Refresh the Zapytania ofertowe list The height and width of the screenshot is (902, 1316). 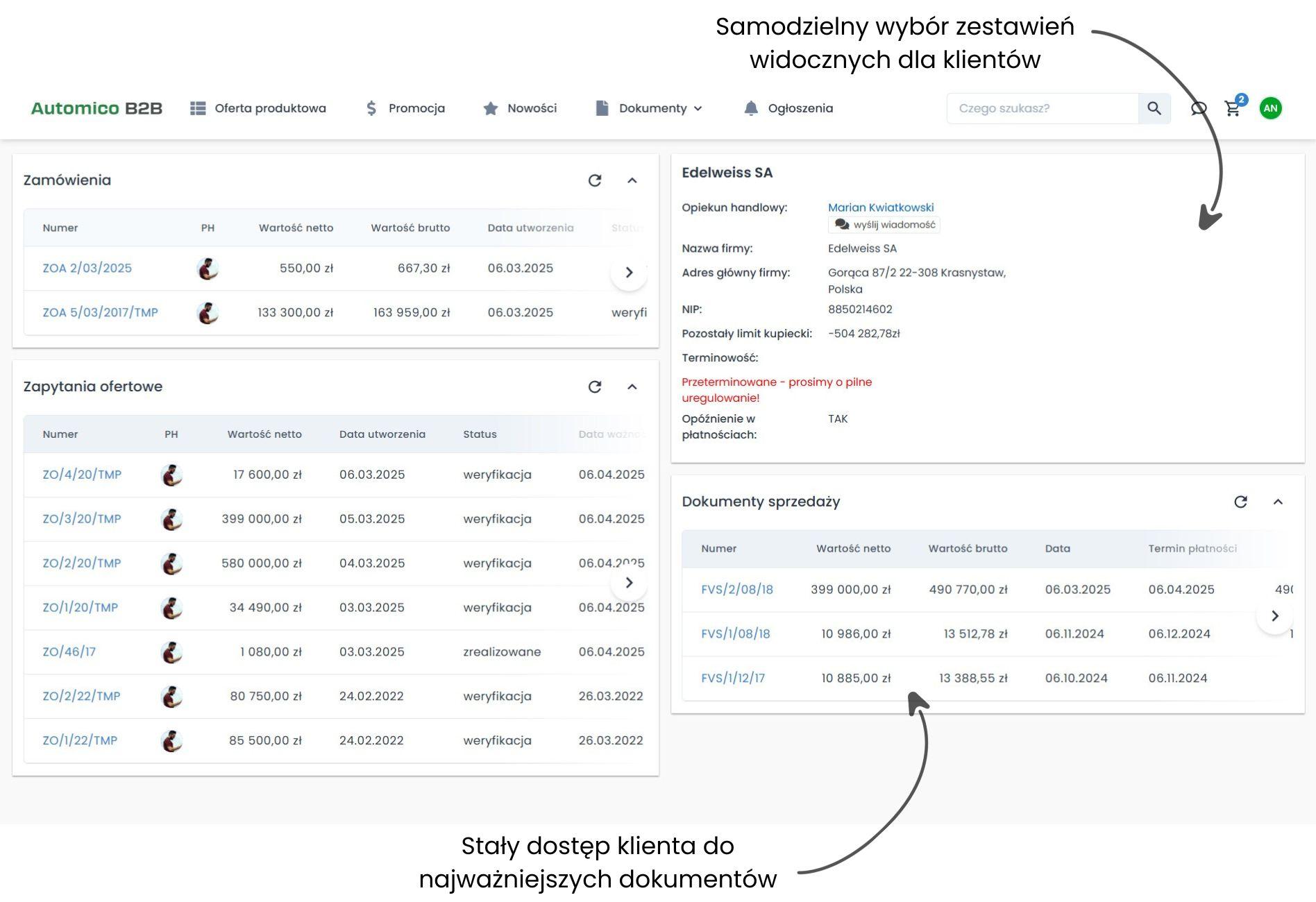click(x=595, y=386)
